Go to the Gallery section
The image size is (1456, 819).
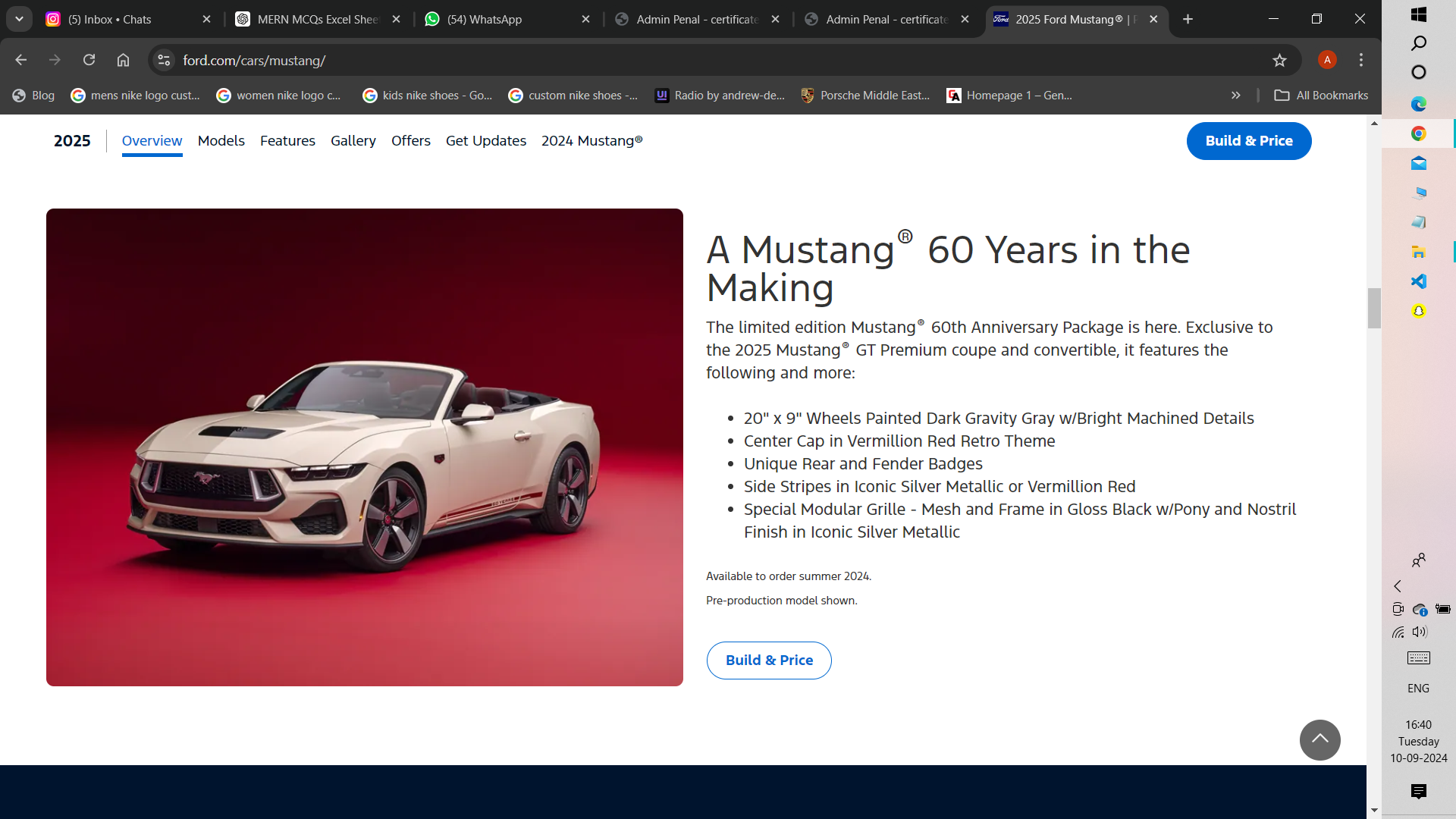[353, 141]
